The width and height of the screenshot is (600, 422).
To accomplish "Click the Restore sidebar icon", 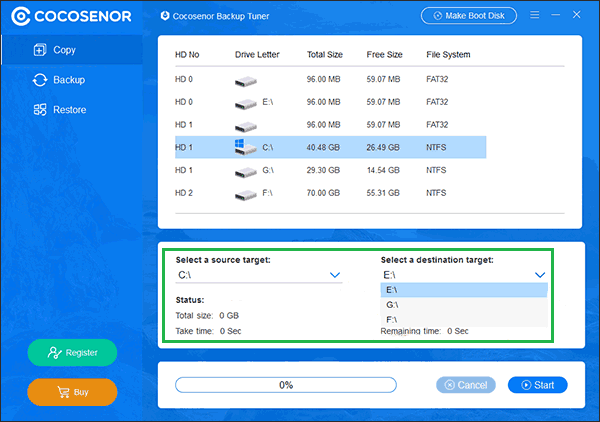I will coord(40,110).
